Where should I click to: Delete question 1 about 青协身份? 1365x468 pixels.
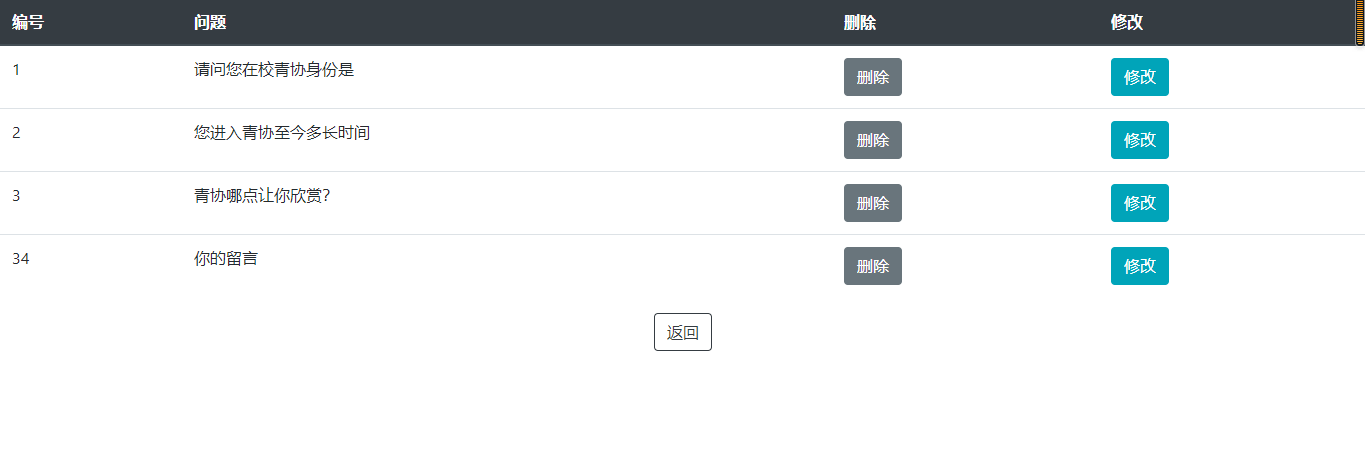coord(873,77)
